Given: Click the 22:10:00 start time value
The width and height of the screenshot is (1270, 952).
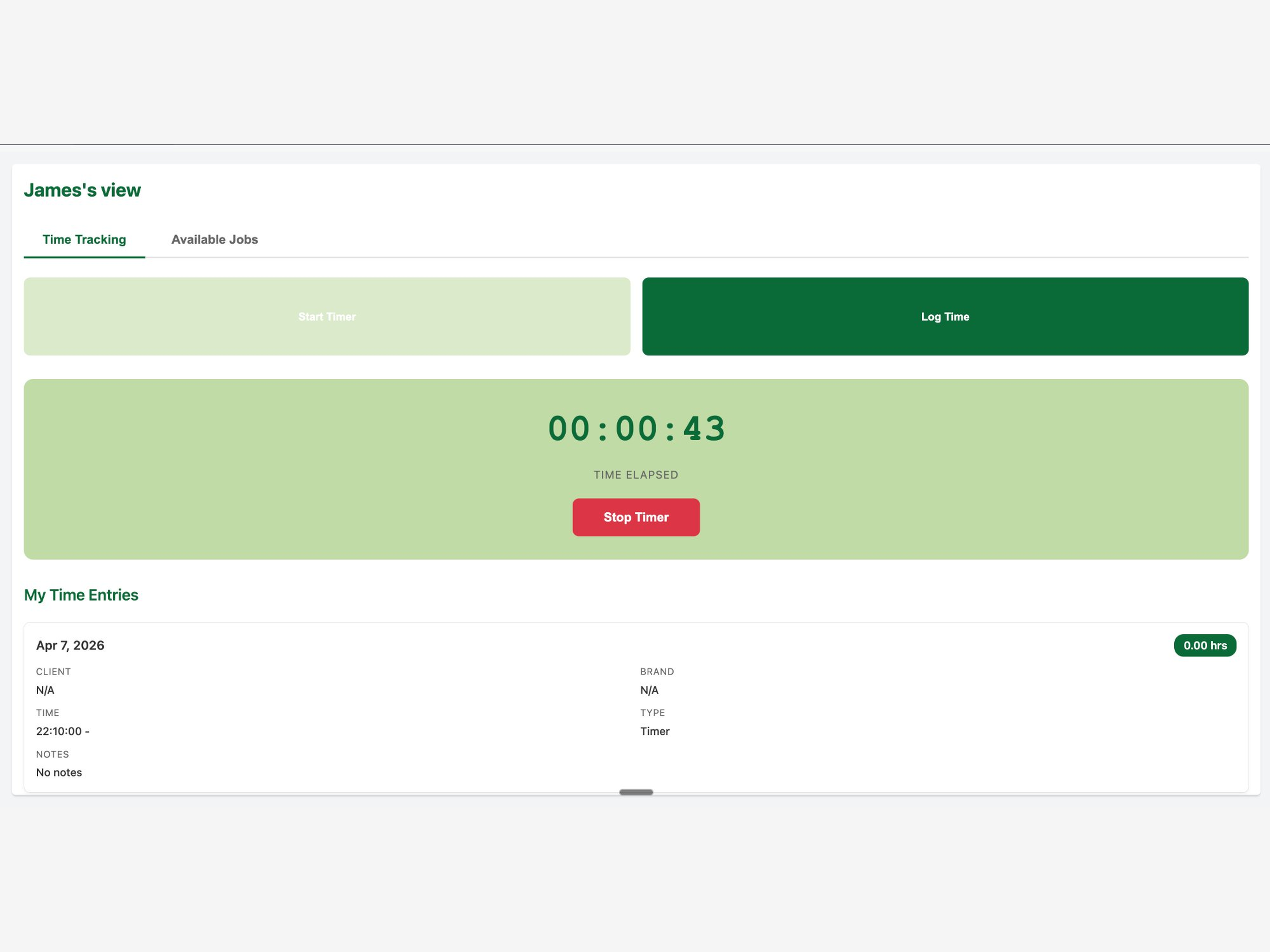Looking at the screenshot, I should (63, 732).
